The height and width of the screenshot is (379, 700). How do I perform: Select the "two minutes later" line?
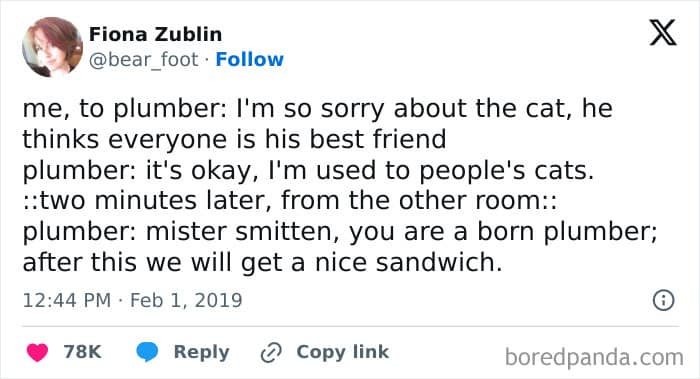pyautogui.click(x=290, y=200)
